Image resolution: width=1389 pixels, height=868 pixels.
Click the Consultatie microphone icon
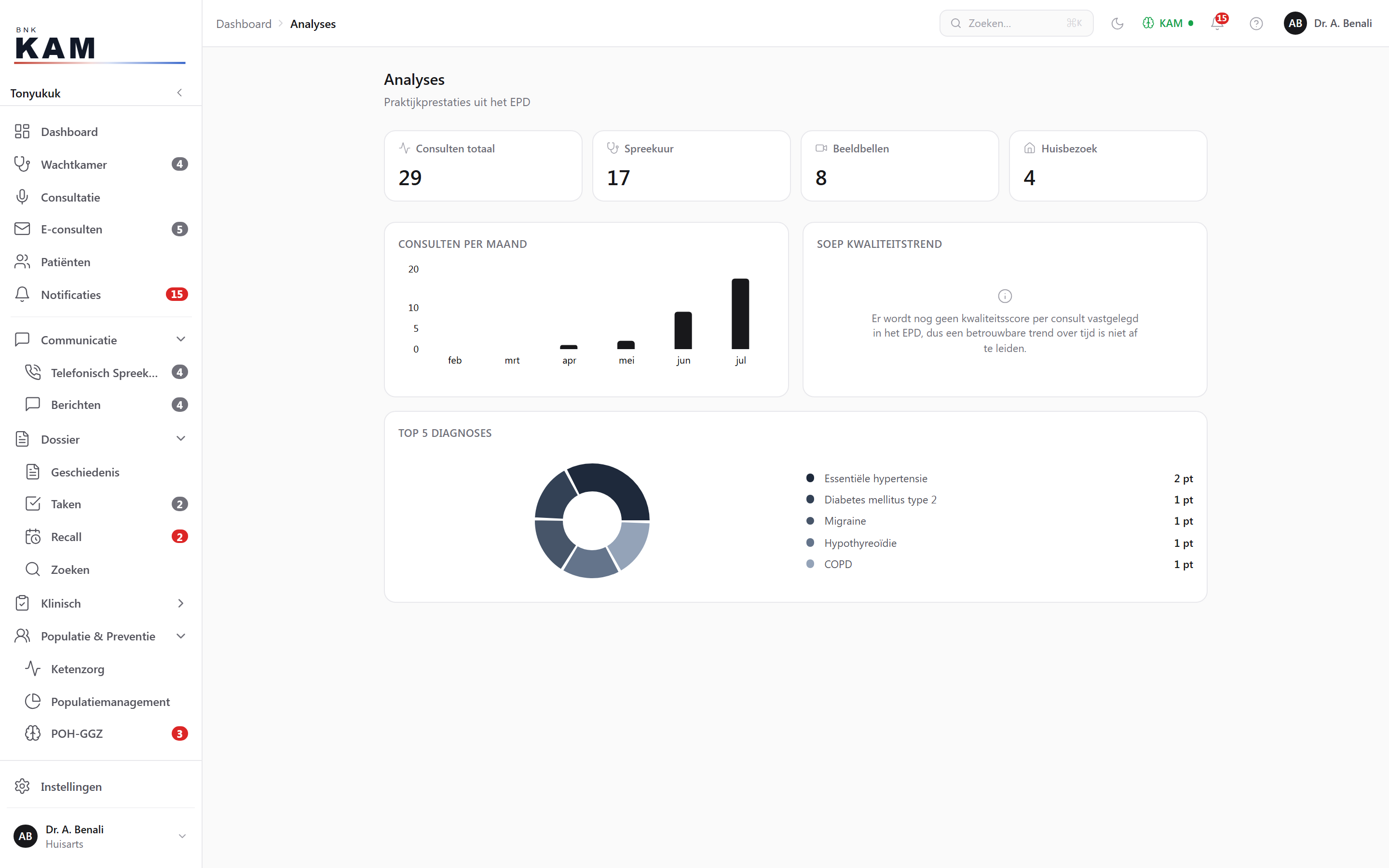click(x=22, y=197)
